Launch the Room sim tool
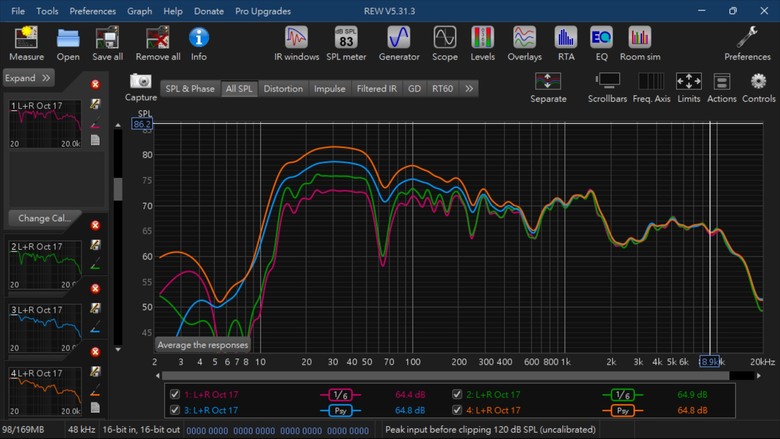Image resolution: width=780 pixels, height=439 pixels. point(640,44)
